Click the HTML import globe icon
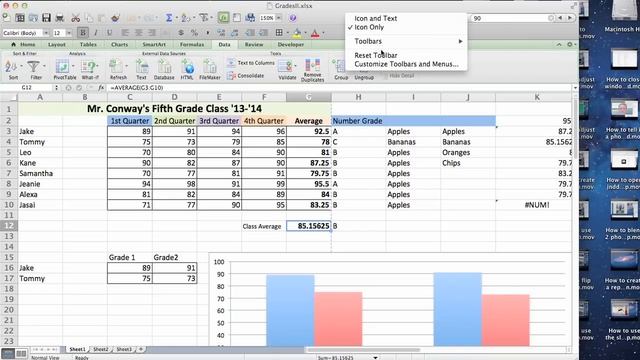 (x=187, y=67)
